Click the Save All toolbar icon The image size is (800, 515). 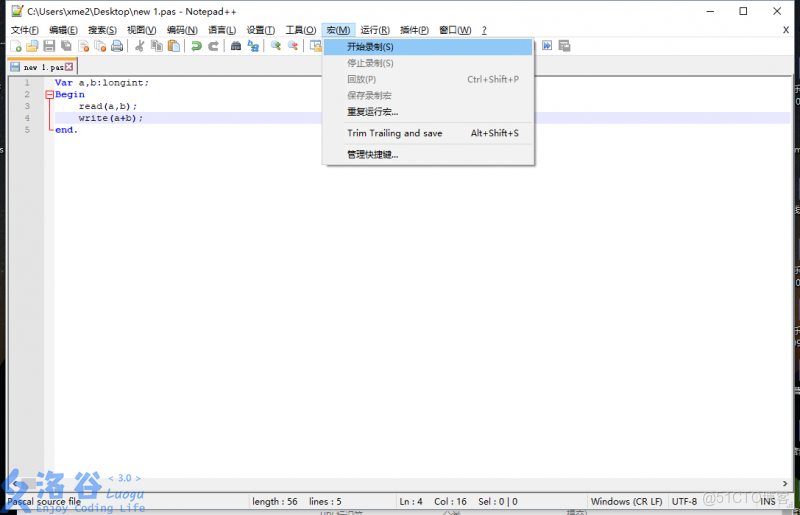point(66,46)
